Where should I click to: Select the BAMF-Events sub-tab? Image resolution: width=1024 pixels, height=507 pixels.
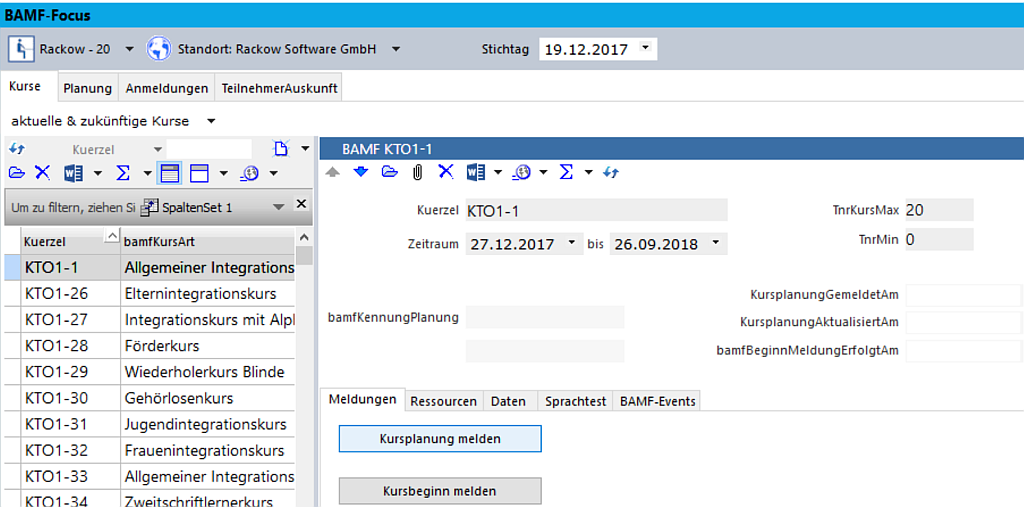(658, 401)
